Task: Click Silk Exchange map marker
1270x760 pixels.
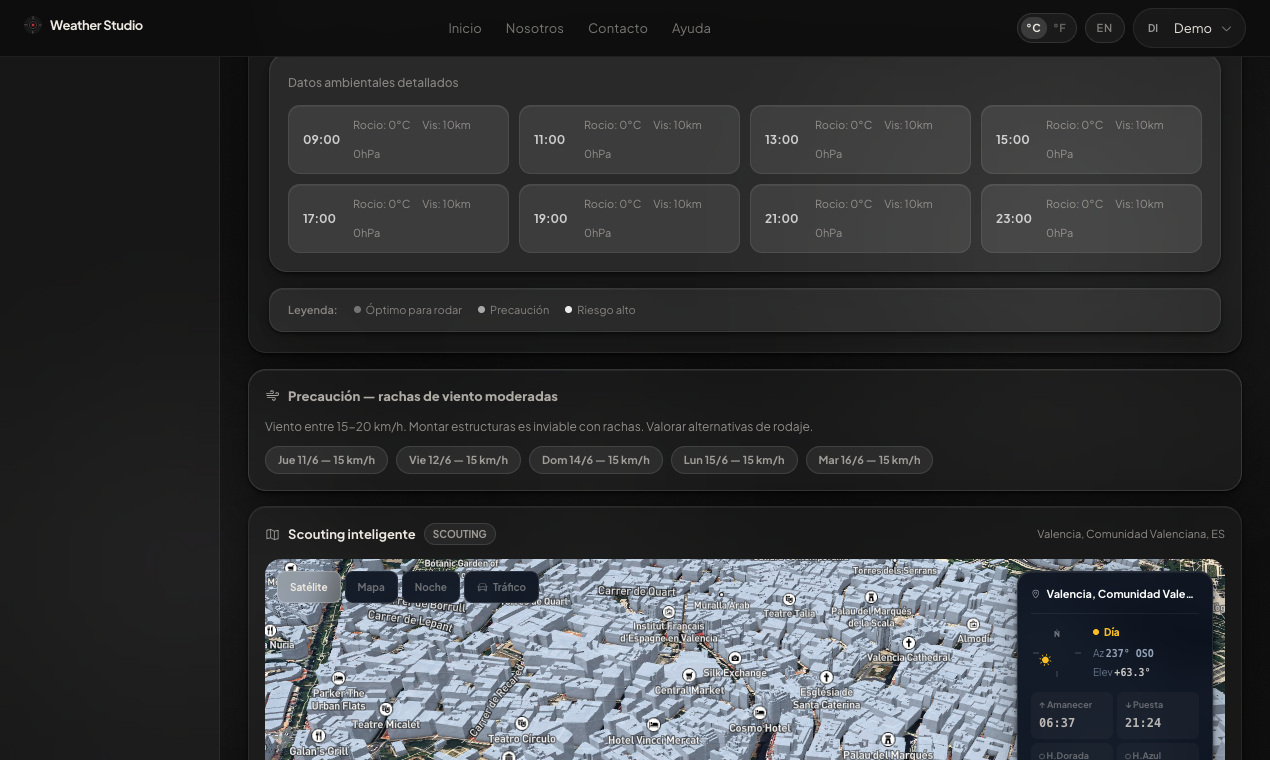Action: pos(735,658)
